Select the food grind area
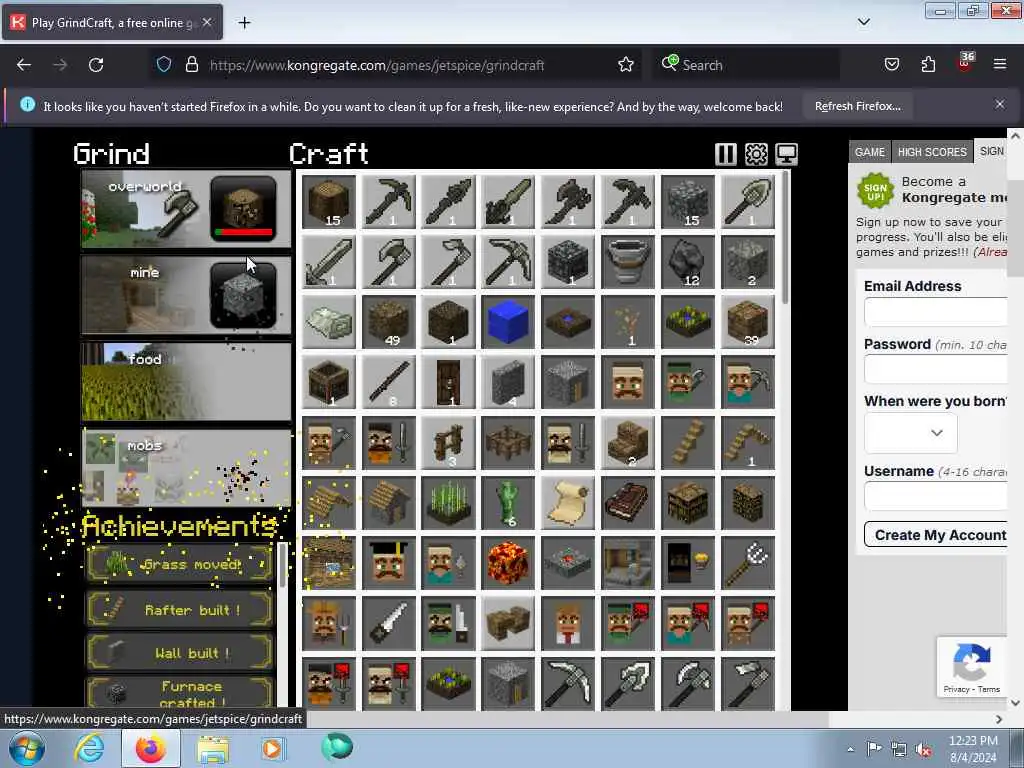1024x768 pixels. click(x=186, y=381)
